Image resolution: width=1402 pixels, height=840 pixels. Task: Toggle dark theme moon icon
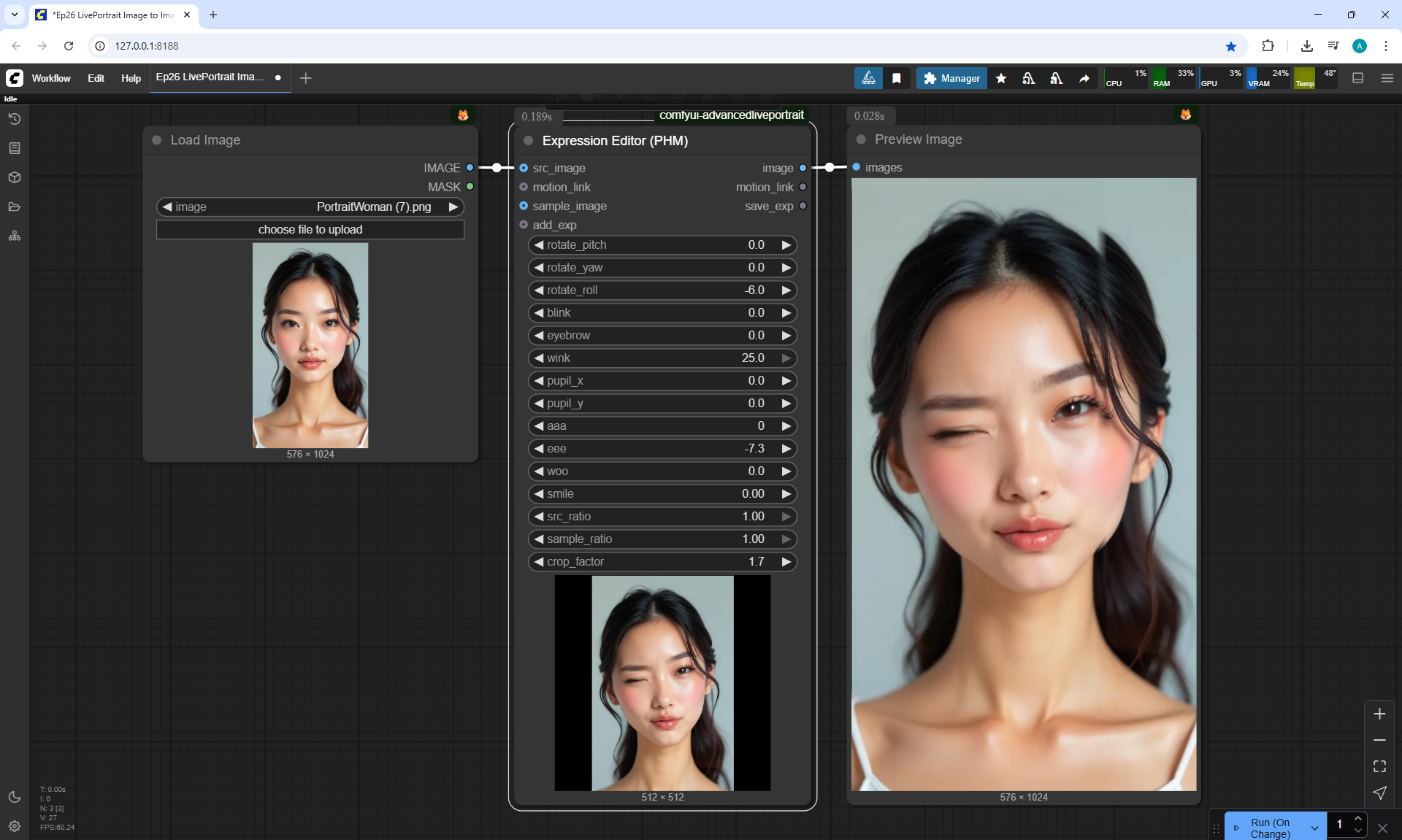[x=14, y=797]
